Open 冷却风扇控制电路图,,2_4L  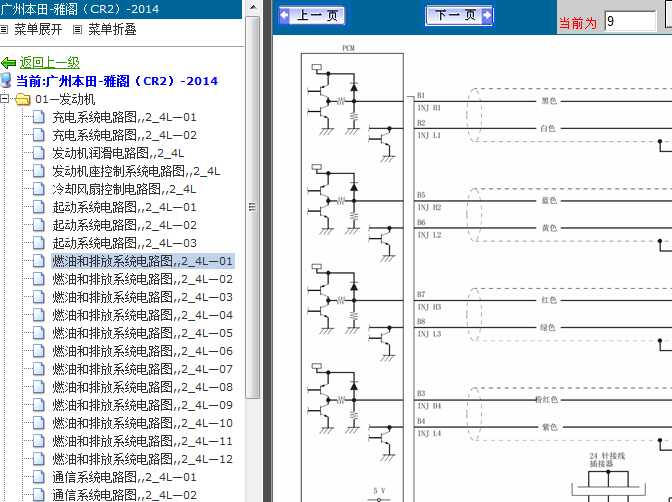[124, 189]
